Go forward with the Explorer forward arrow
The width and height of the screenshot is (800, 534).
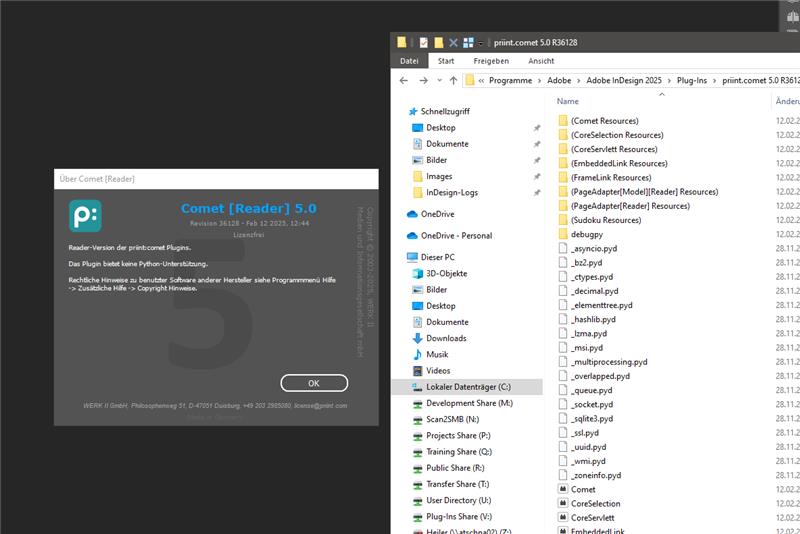coord(423,80)
